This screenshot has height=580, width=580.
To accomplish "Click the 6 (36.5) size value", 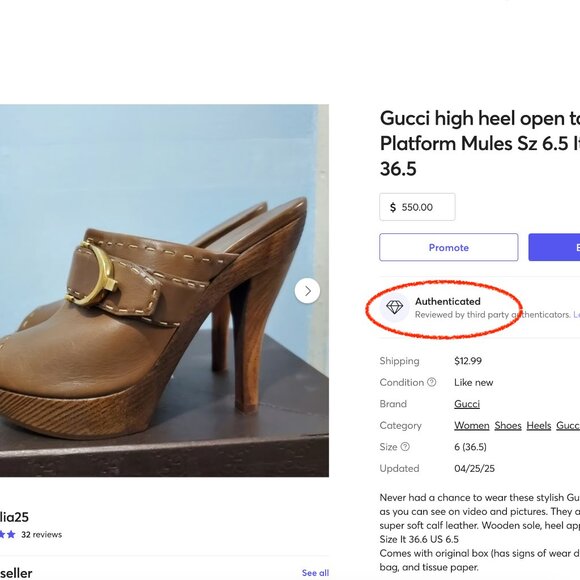I will pyautogui.click(x=470, y=447).
